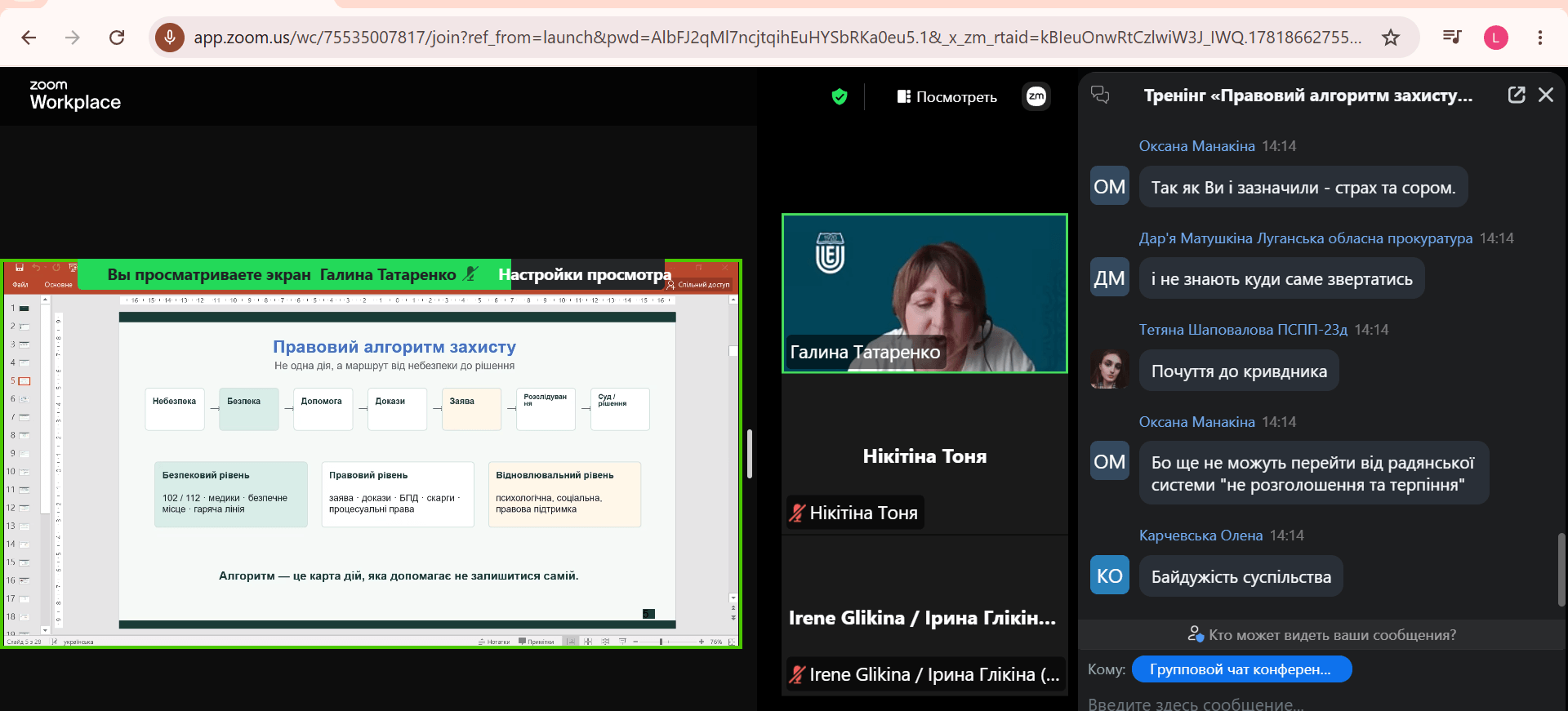Screen dimensions: 1568x711
Task: Select slide 16 thumbnail in shared PowerPoint
Action: click(x=24, y=580)
